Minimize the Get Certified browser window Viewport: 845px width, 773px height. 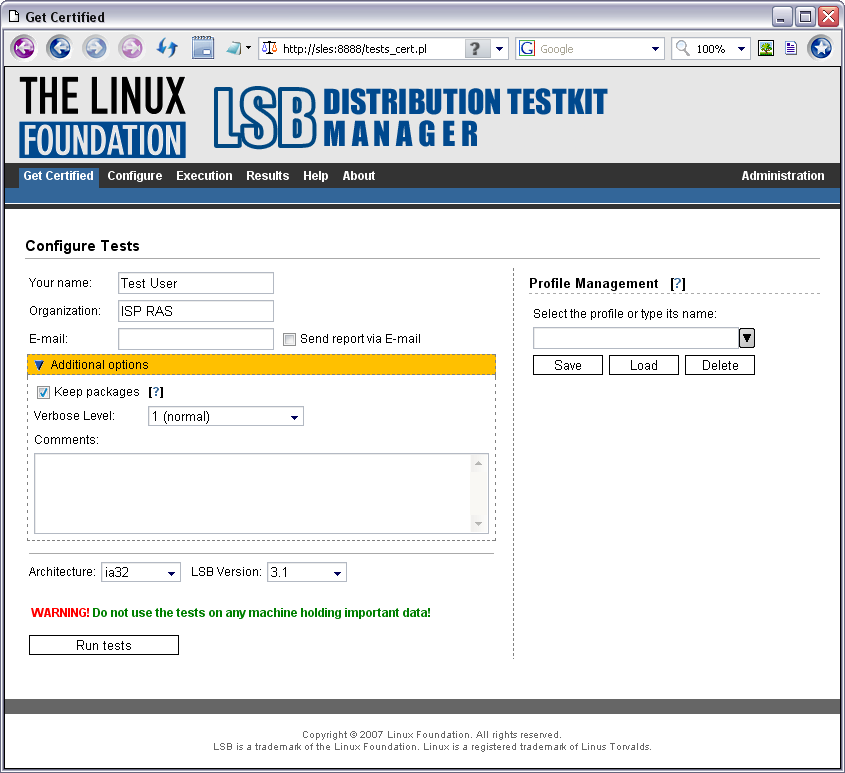[x=782, y=17]
